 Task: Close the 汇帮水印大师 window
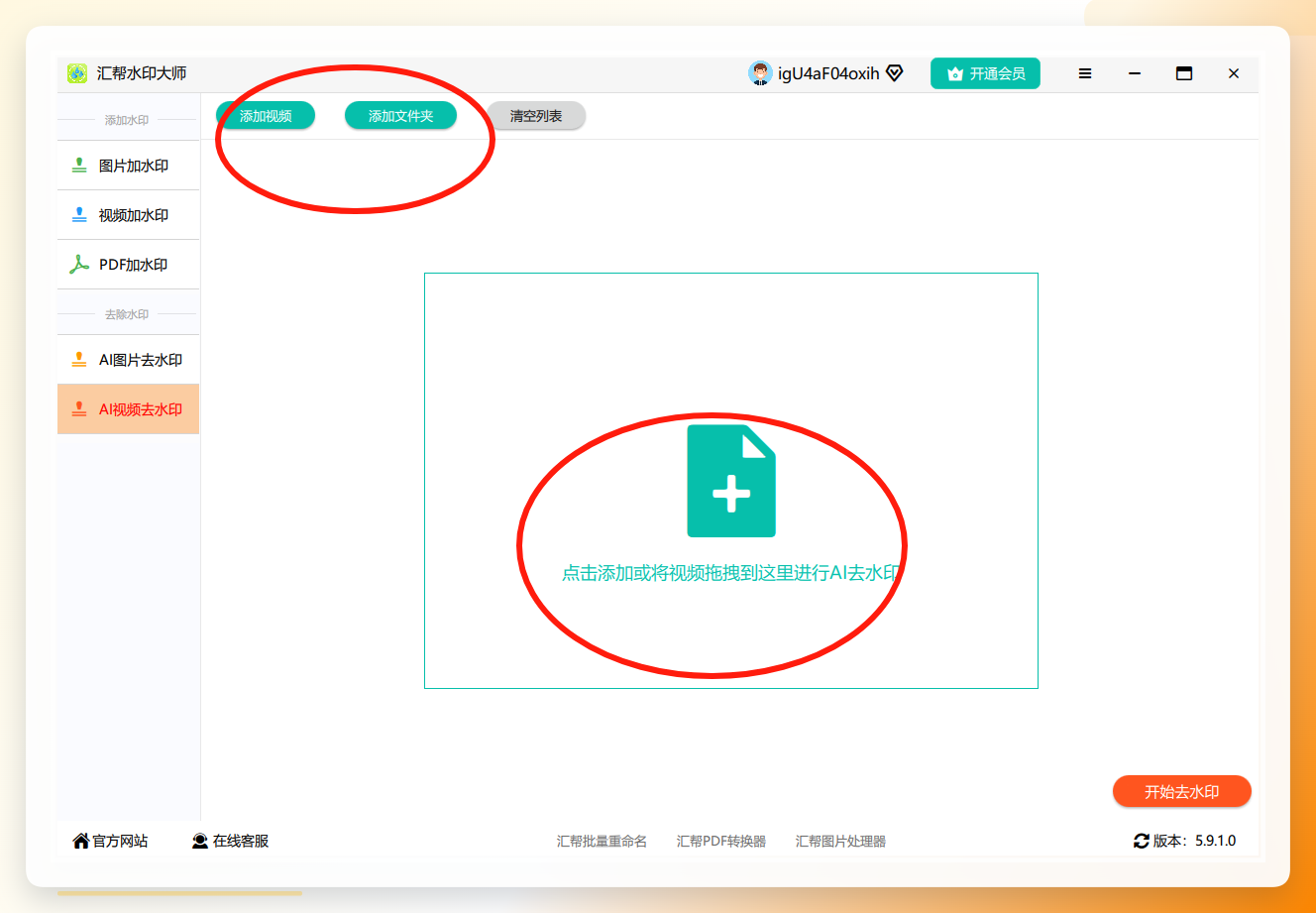point(1234,73)
